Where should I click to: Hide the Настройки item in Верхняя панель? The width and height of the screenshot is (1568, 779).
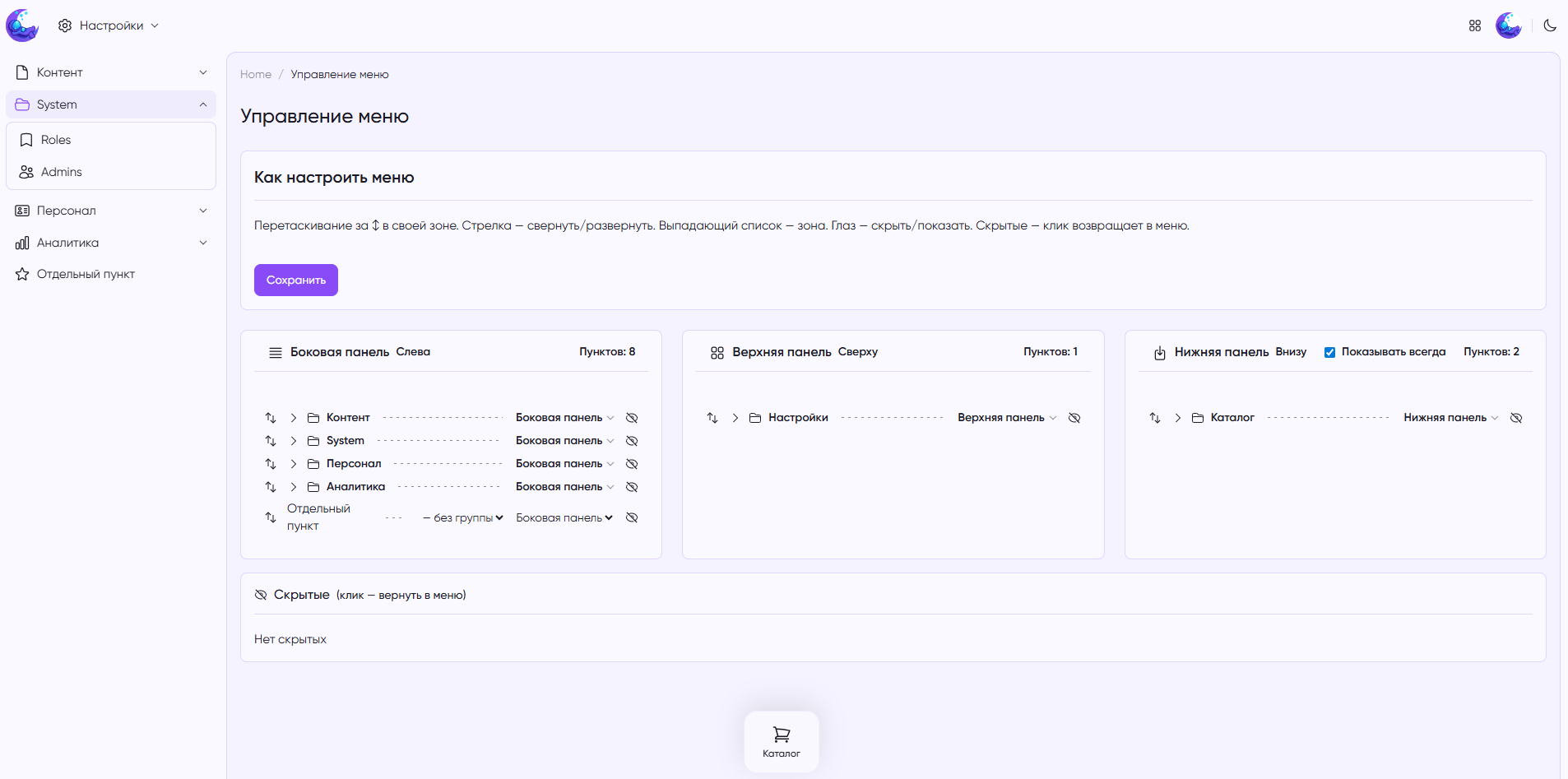point(1075,417)
